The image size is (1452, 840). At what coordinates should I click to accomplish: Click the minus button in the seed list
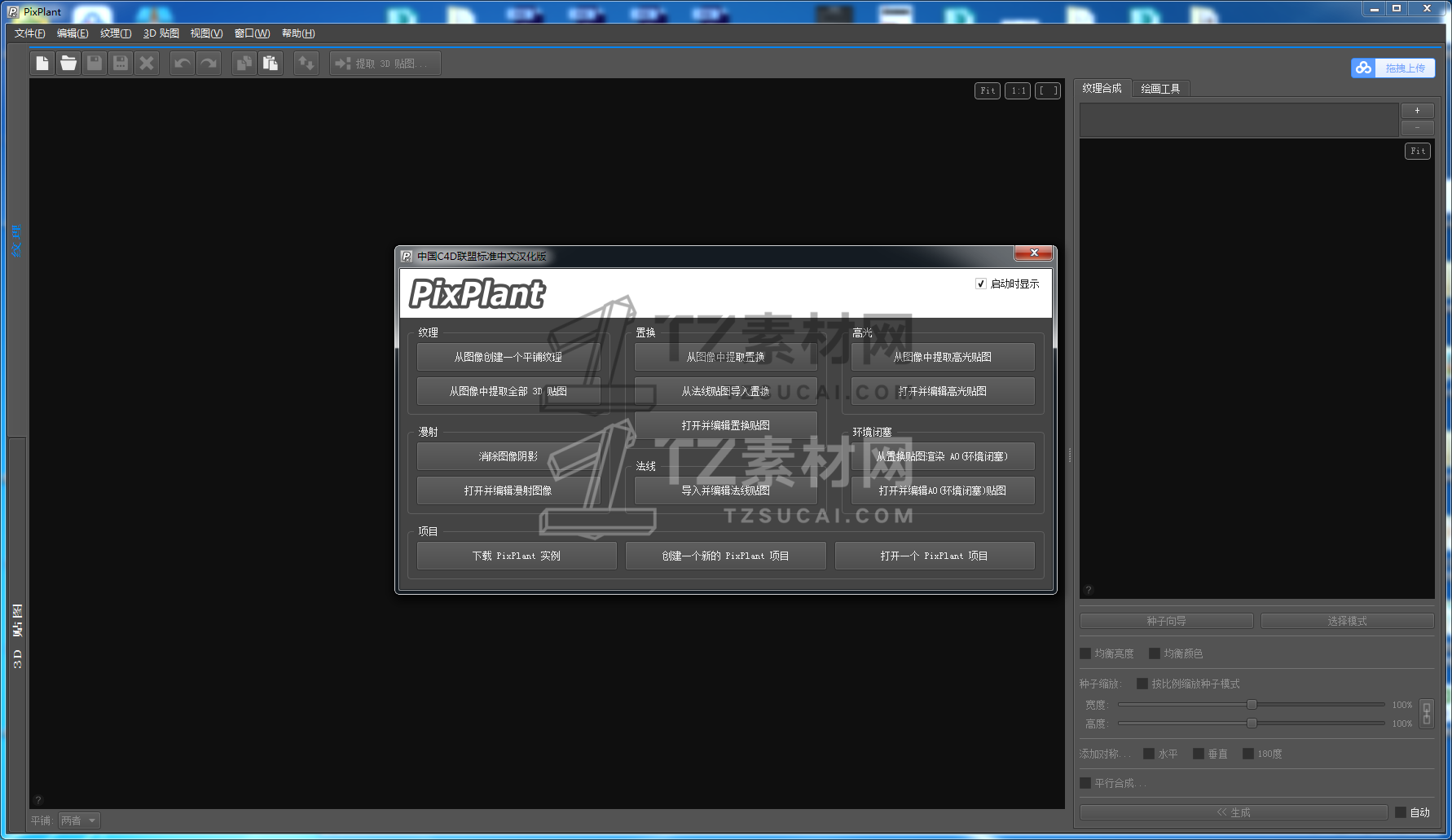(1417, 128)
